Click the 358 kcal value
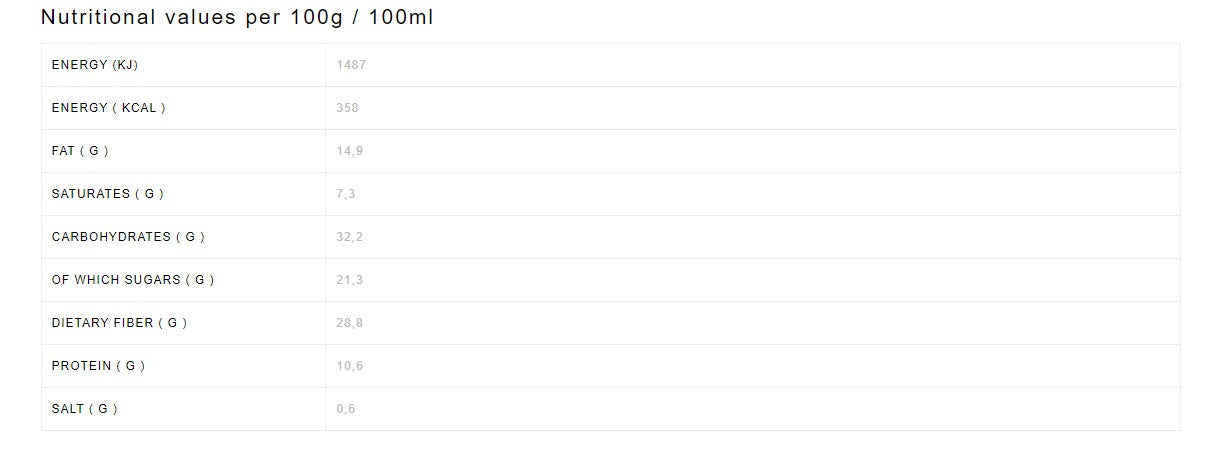This screenshot has height=450, width=1226. (x=347, y=108)
